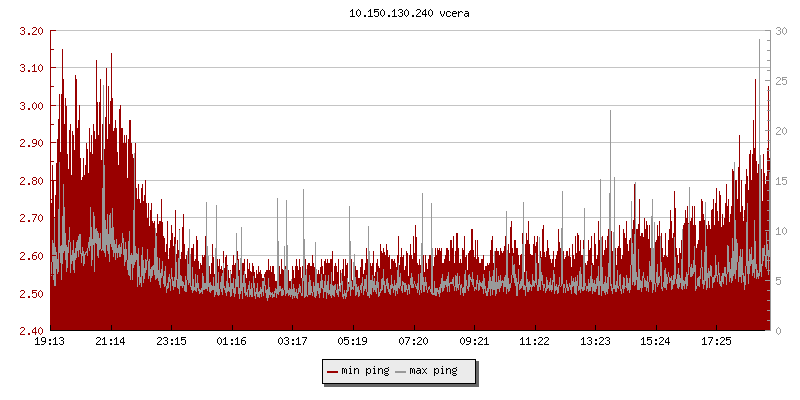800x400 pixels.
Task: Select the 'min ping' legend label
Action: click(366, 371)
